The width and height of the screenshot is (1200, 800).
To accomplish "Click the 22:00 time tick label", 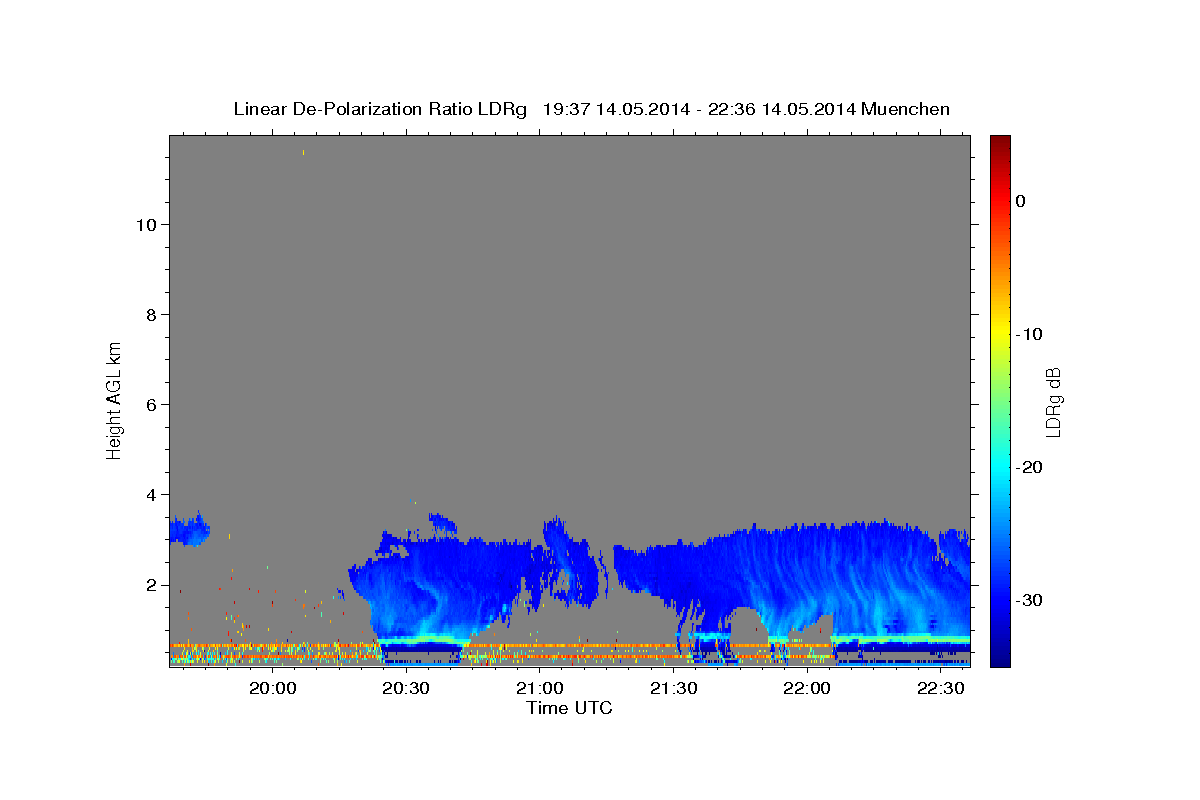I will click(806, 688).
